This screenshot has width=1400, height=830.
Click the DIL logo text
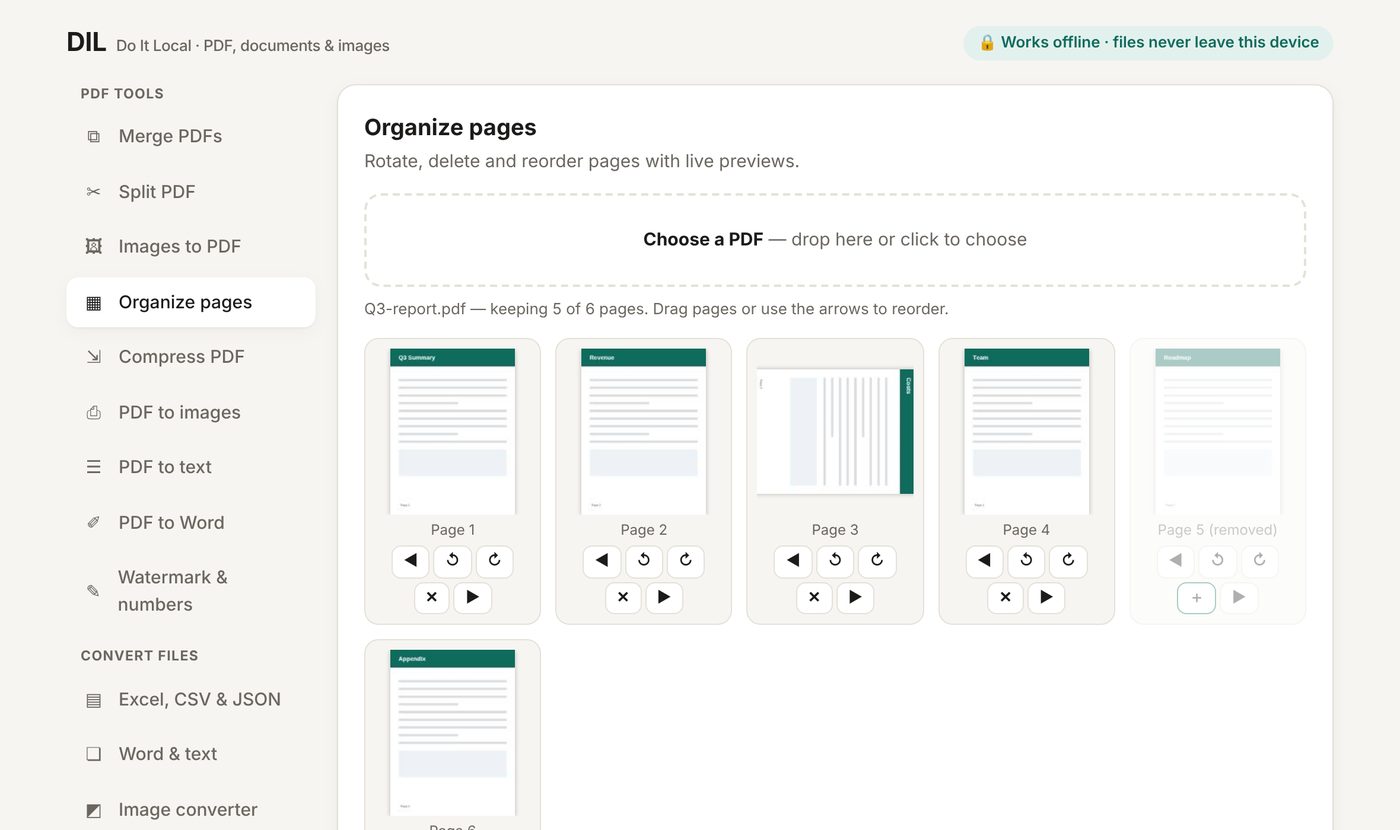pyautogui.click(x=86, y=42)
